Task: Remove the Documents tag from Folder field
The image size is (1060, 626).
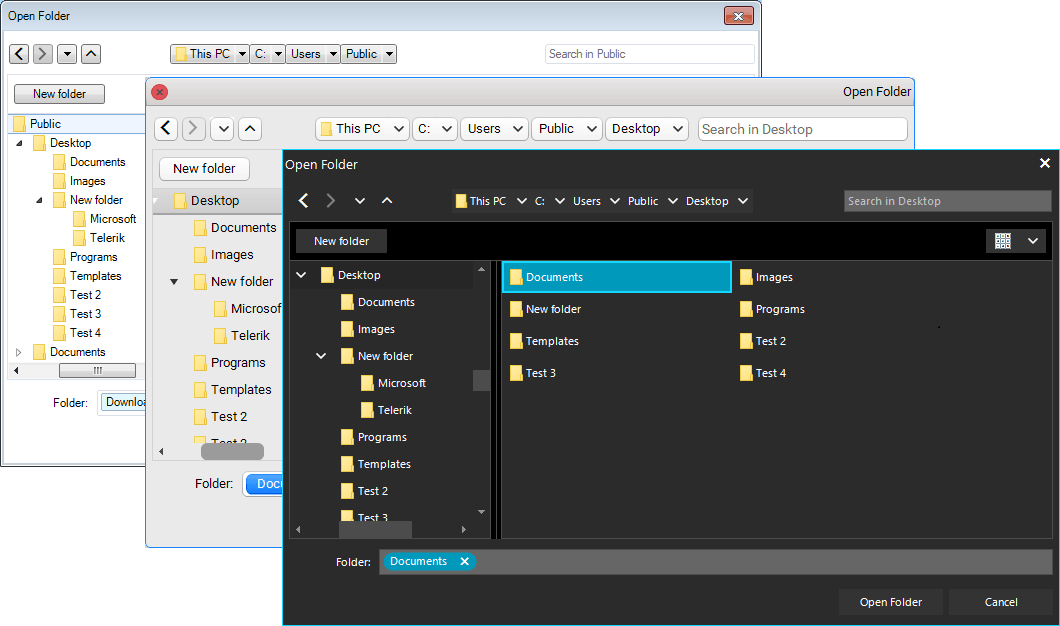Action: 464,561
